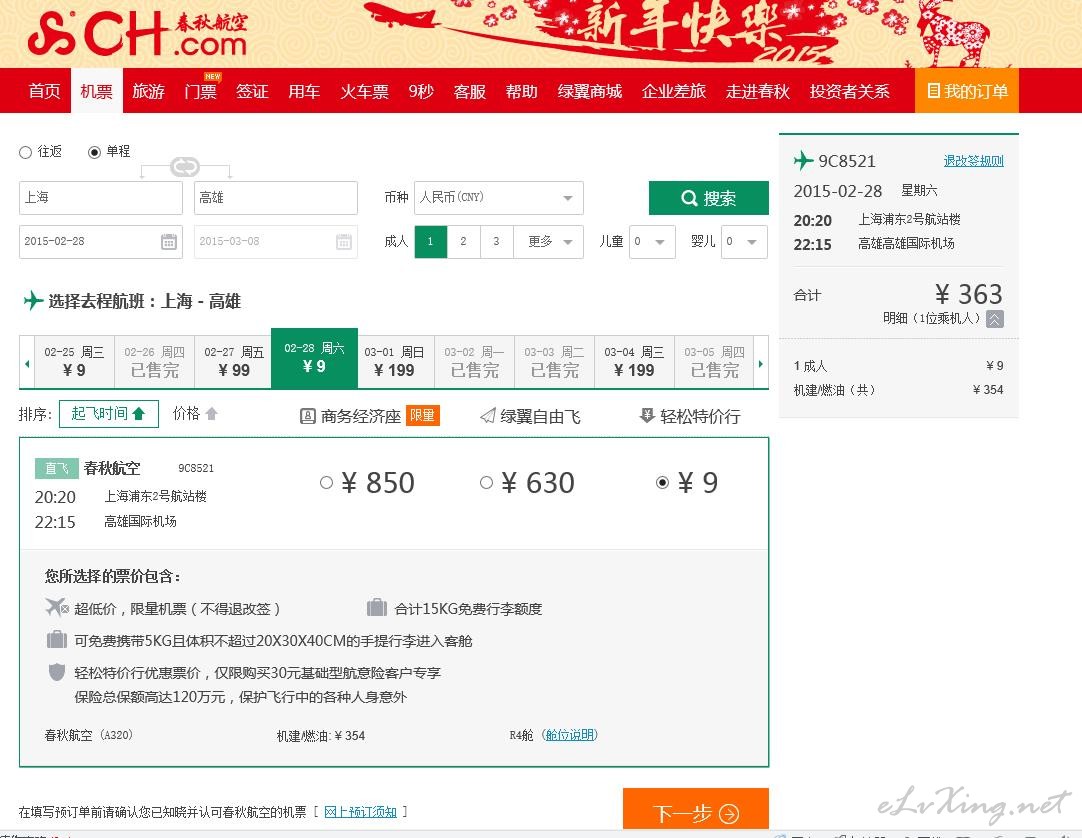Set adult count to 3
This screenshot has width=1082, height=838.
(497, 242)
